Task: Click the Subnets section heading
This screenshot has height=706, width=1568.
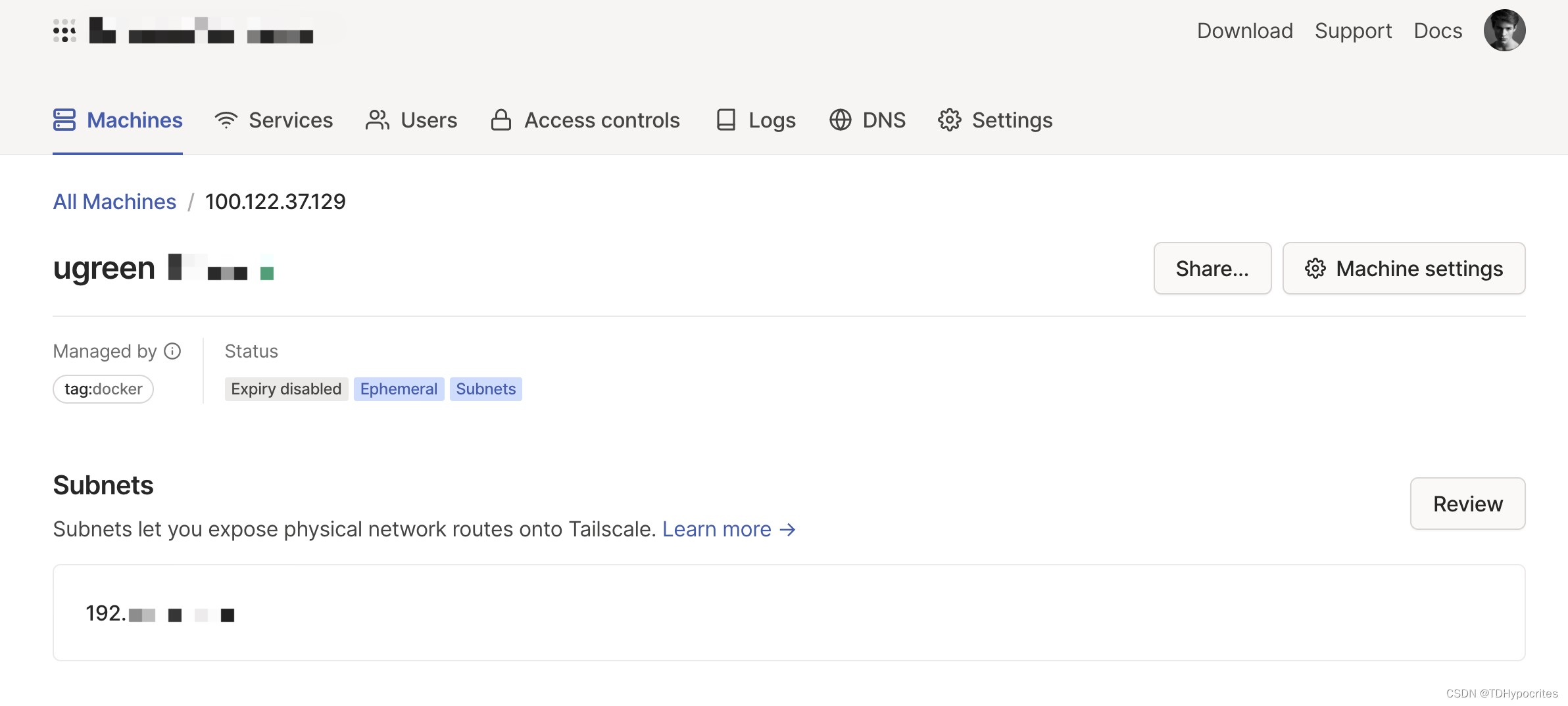Action: pos(103,485)
